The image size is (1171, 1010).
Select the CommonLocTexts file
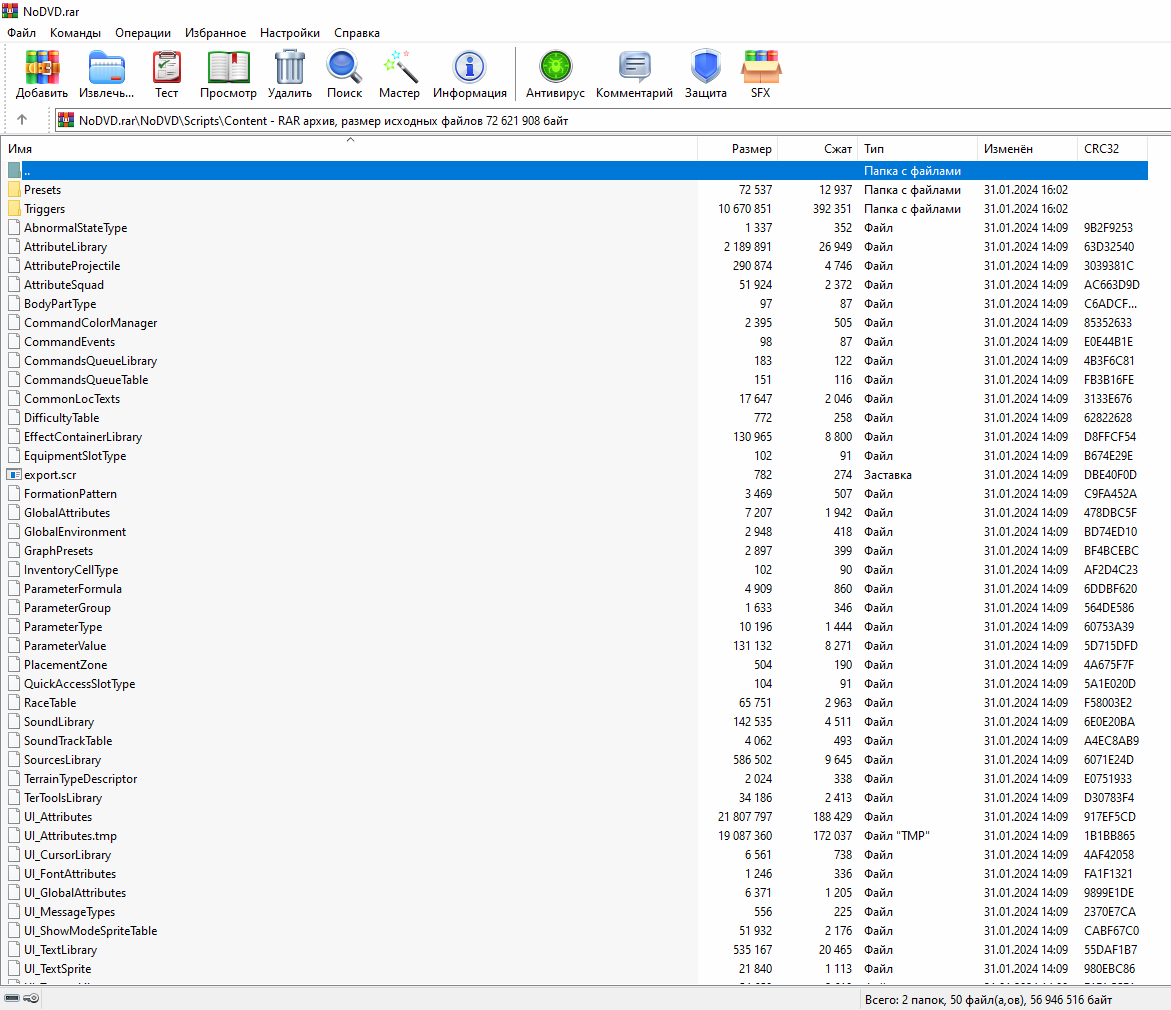coord(72,399)
